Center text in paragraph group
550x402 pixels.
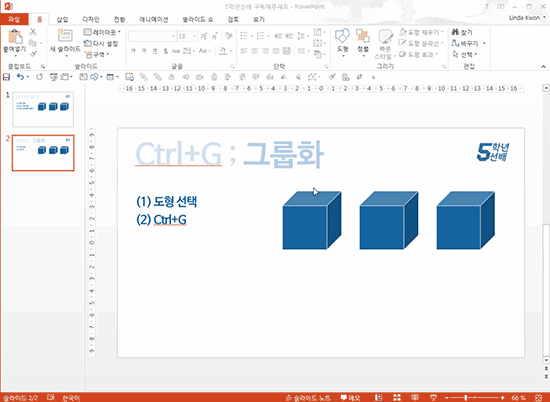pos(255,51)
